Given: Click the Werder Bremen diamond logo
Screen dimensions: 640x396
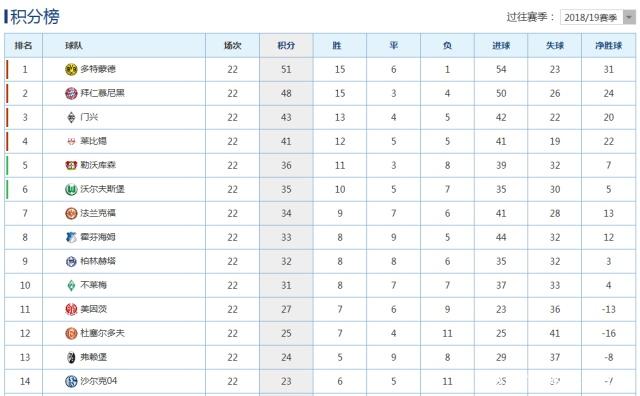Looking at the screenshot, I should (x=71, y=285).
